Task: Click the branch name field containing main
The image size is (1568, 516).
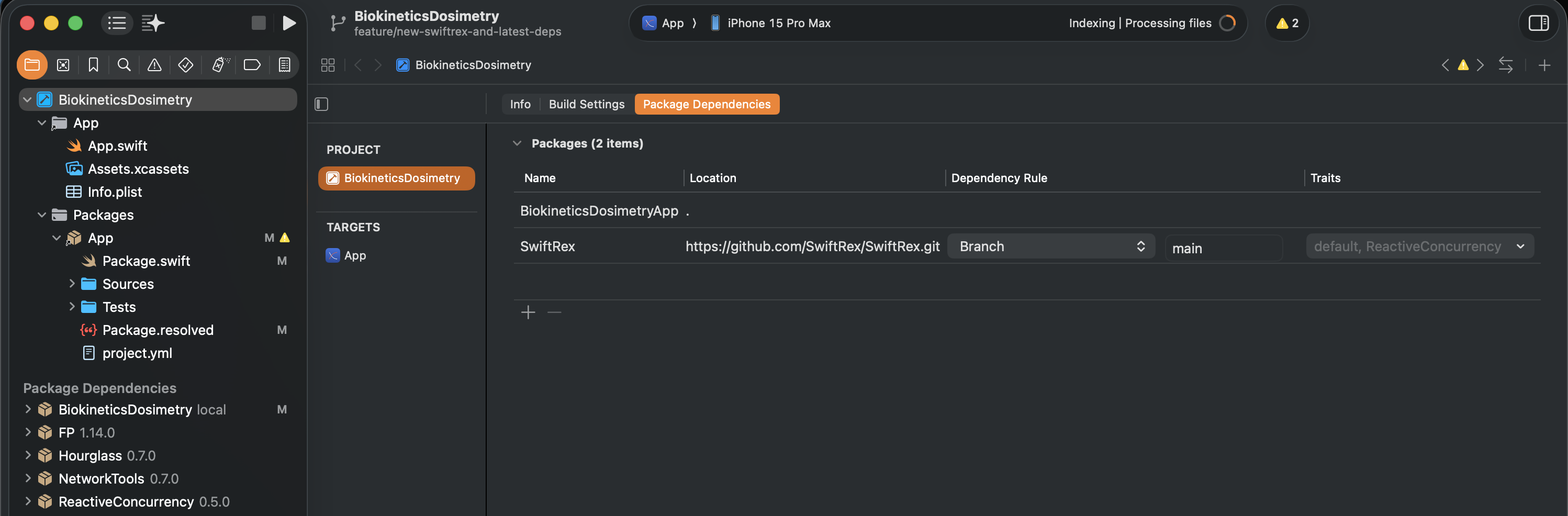Action: (x=1223, y=248)
